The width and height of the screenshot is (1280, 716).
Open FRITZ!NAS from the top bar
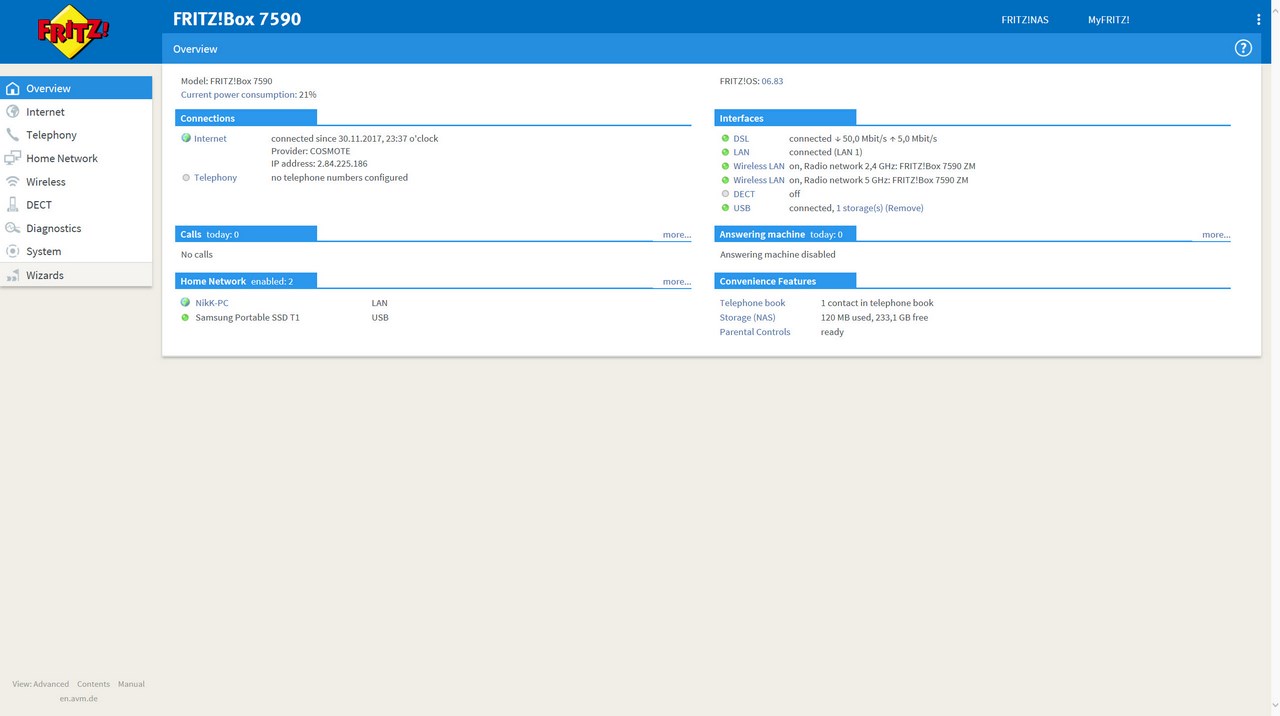click(1025, 20)
